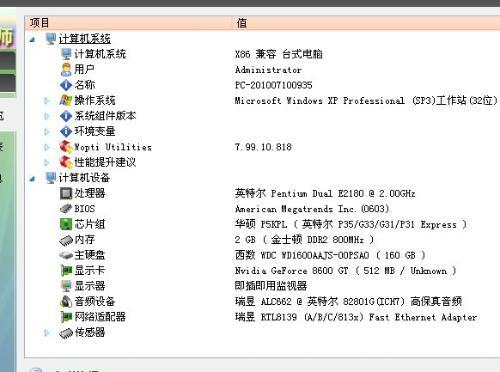500x372 pixels.
Task: Click the 主硬盘 hard drive icon
Action: (x=66, y=255)
